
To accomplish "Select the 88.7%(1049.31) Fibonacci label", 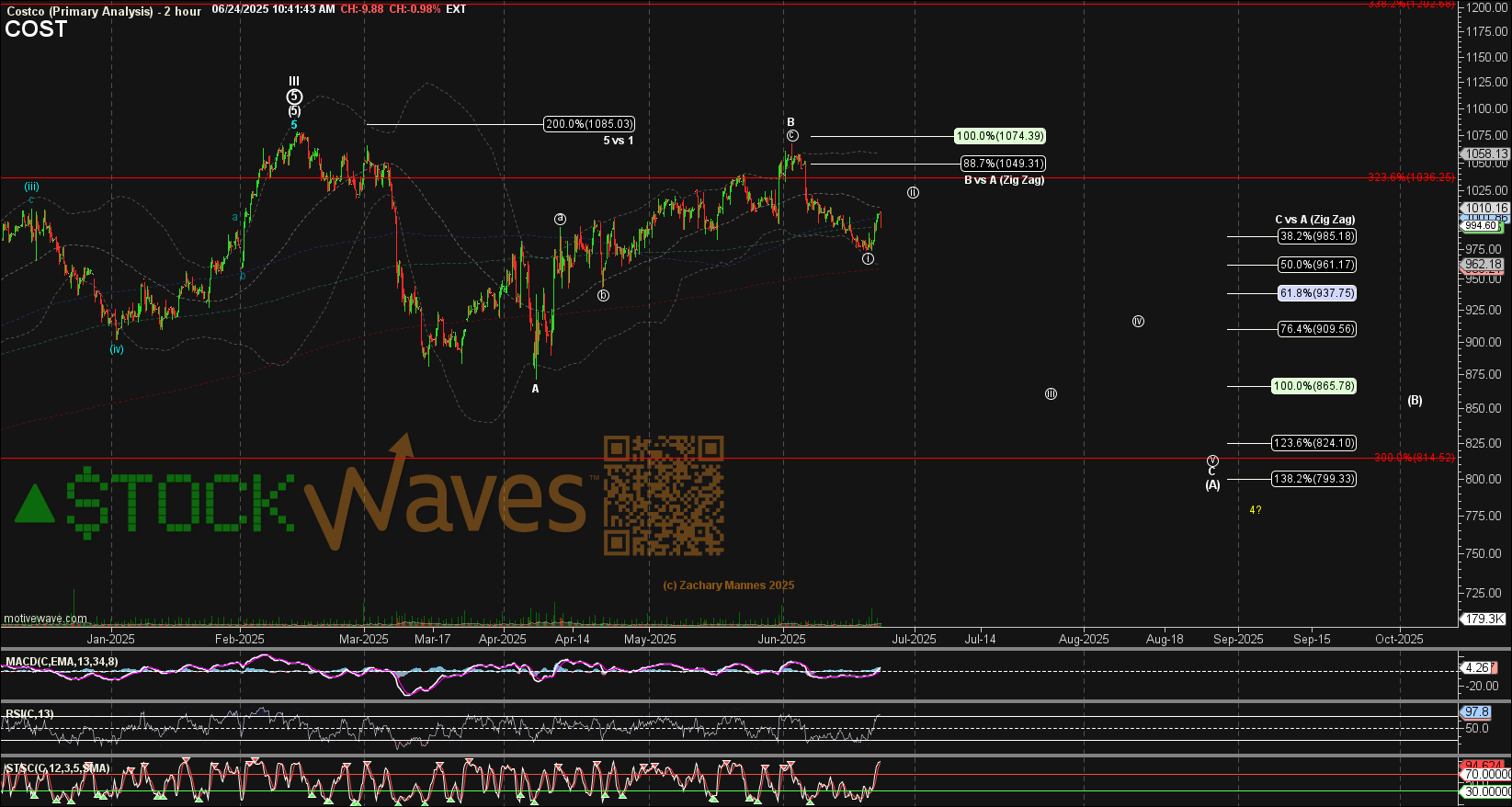I will point(1003,164).
